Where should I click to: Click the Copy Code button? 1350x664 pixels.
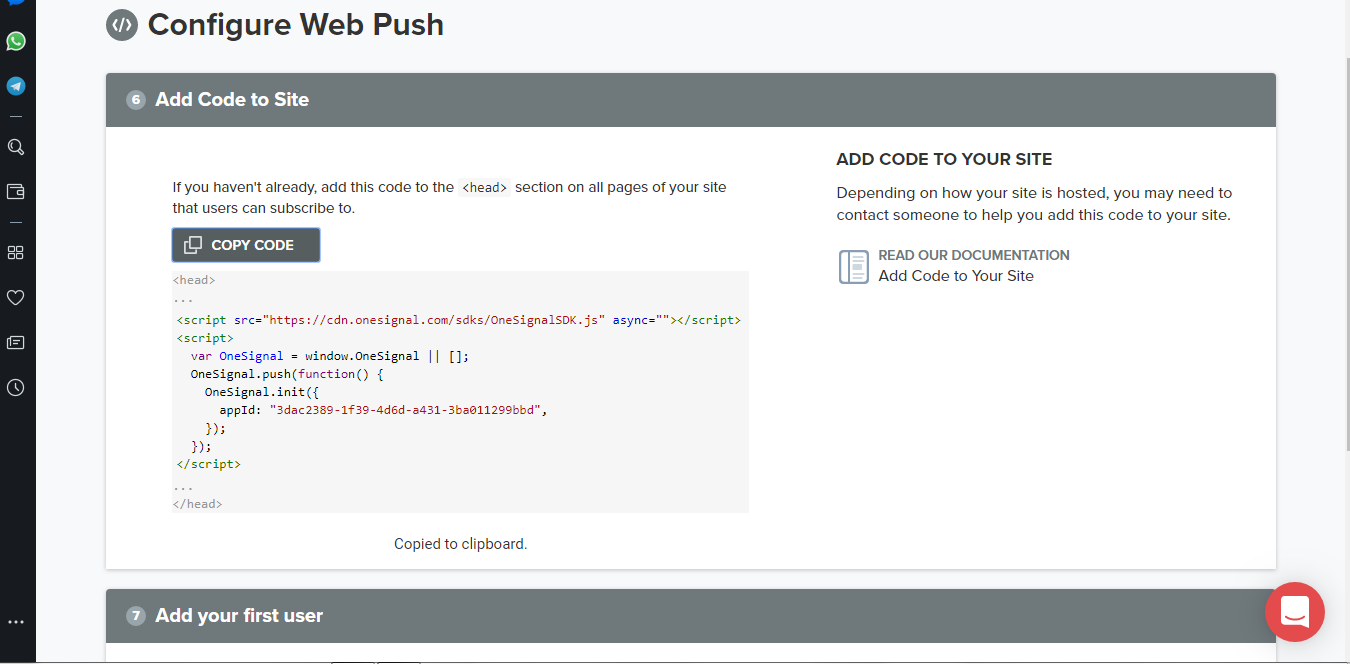click(x=246, y=245)
